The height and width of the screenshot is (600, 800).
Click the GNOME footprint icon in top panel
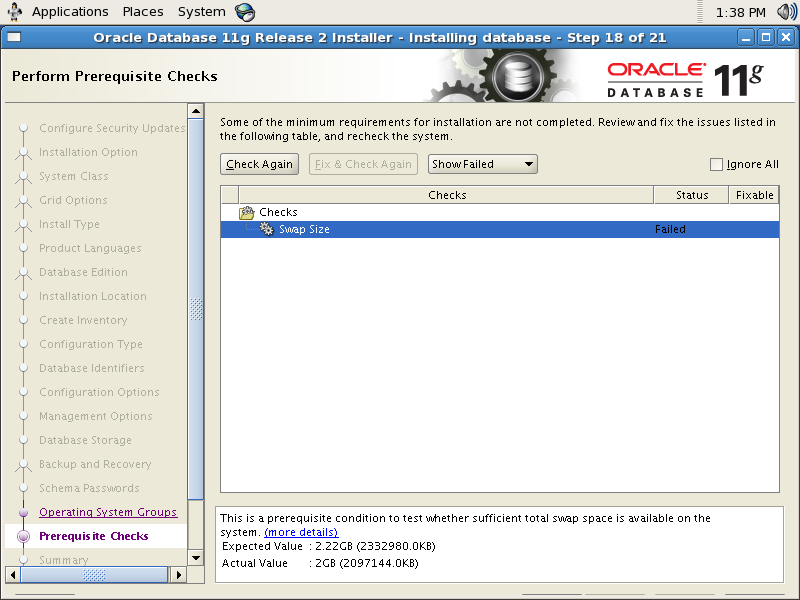[x=16, y=11]
